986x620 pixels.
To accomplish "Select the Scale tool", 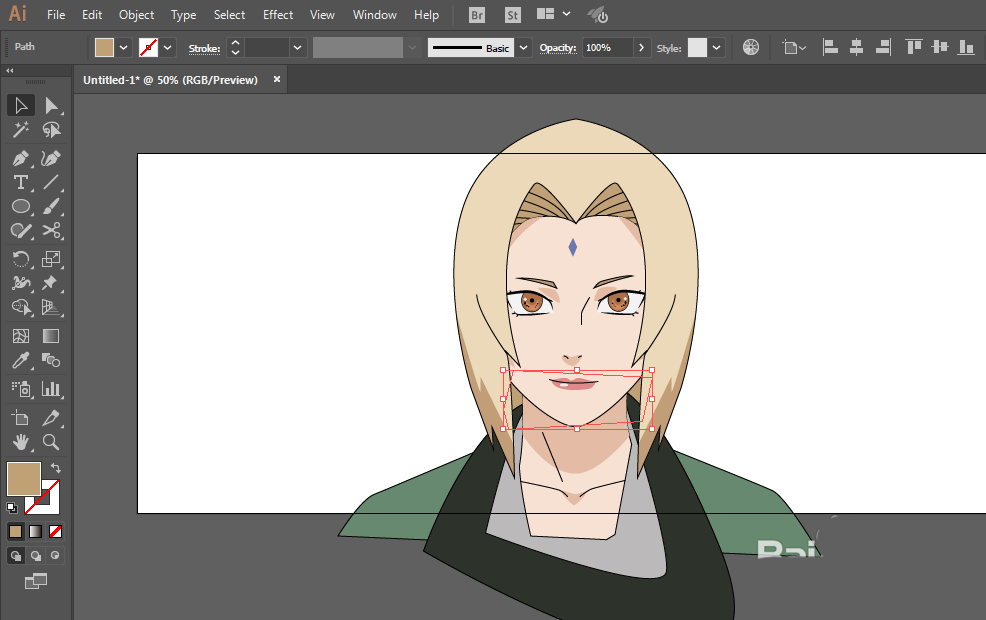I will 51,259.
